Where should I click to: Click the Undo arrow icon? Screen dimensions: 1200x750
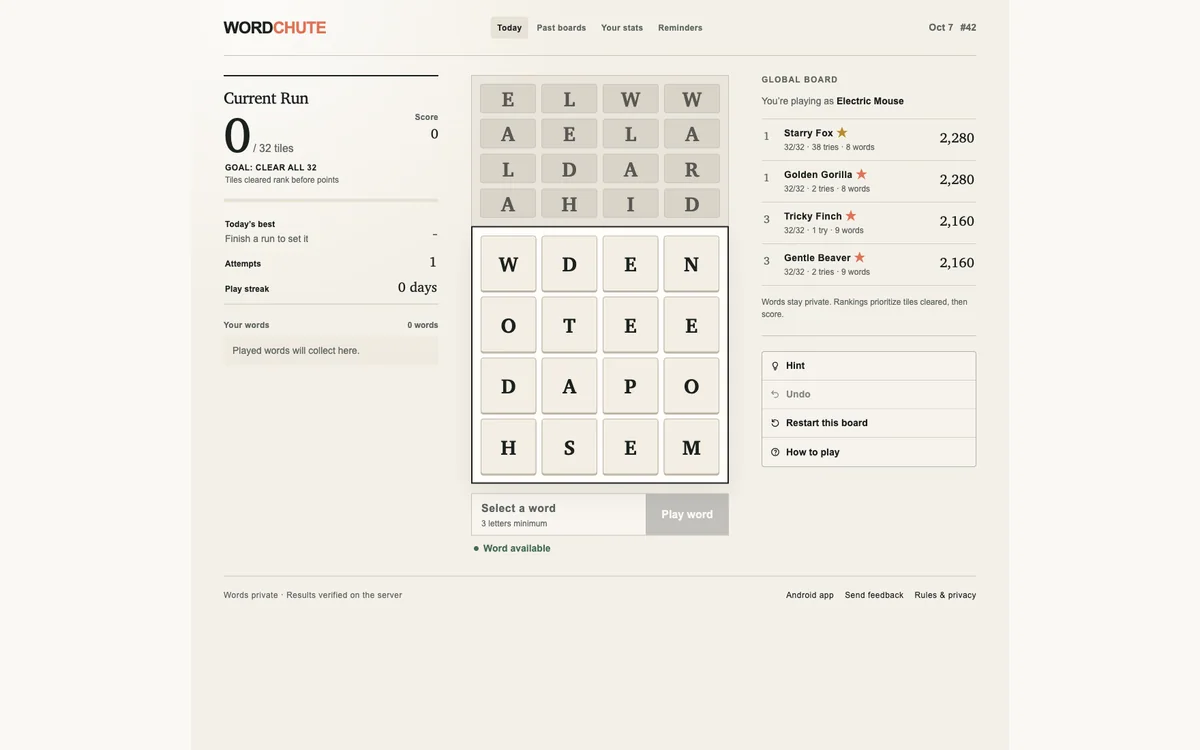pos(775,394)
